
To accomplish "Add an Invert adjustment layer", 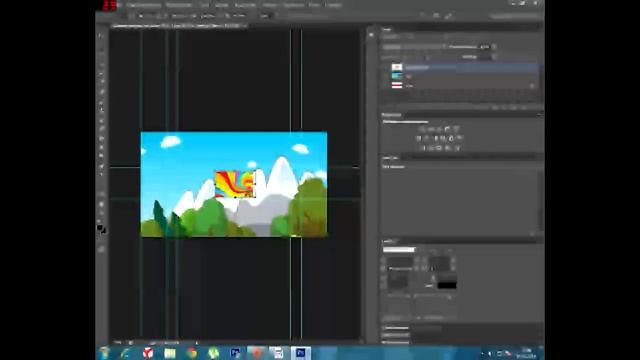I will click(422, 148).
